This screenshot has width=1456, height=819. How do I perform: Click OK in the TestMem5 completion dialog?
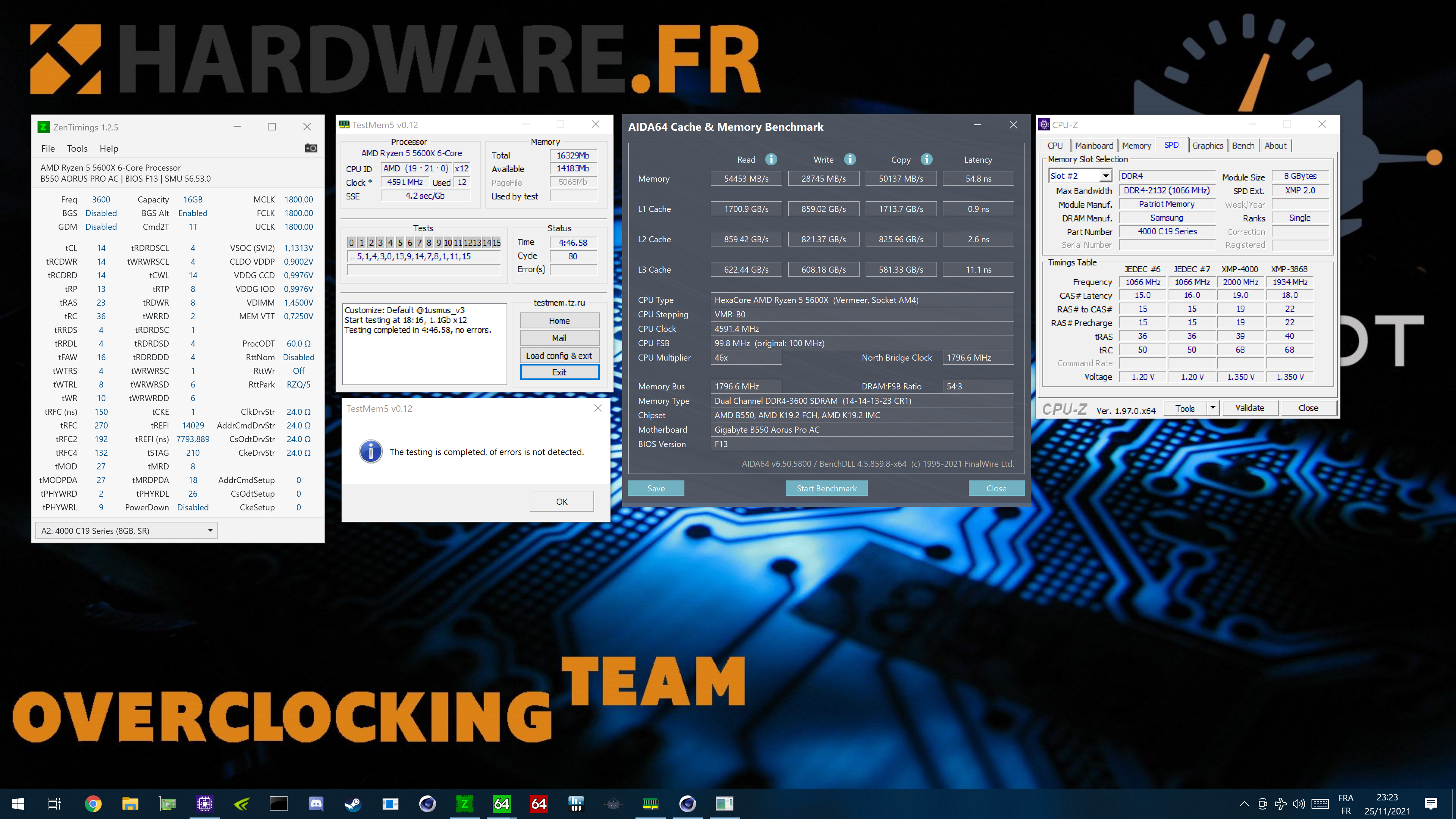coord(561,501)
